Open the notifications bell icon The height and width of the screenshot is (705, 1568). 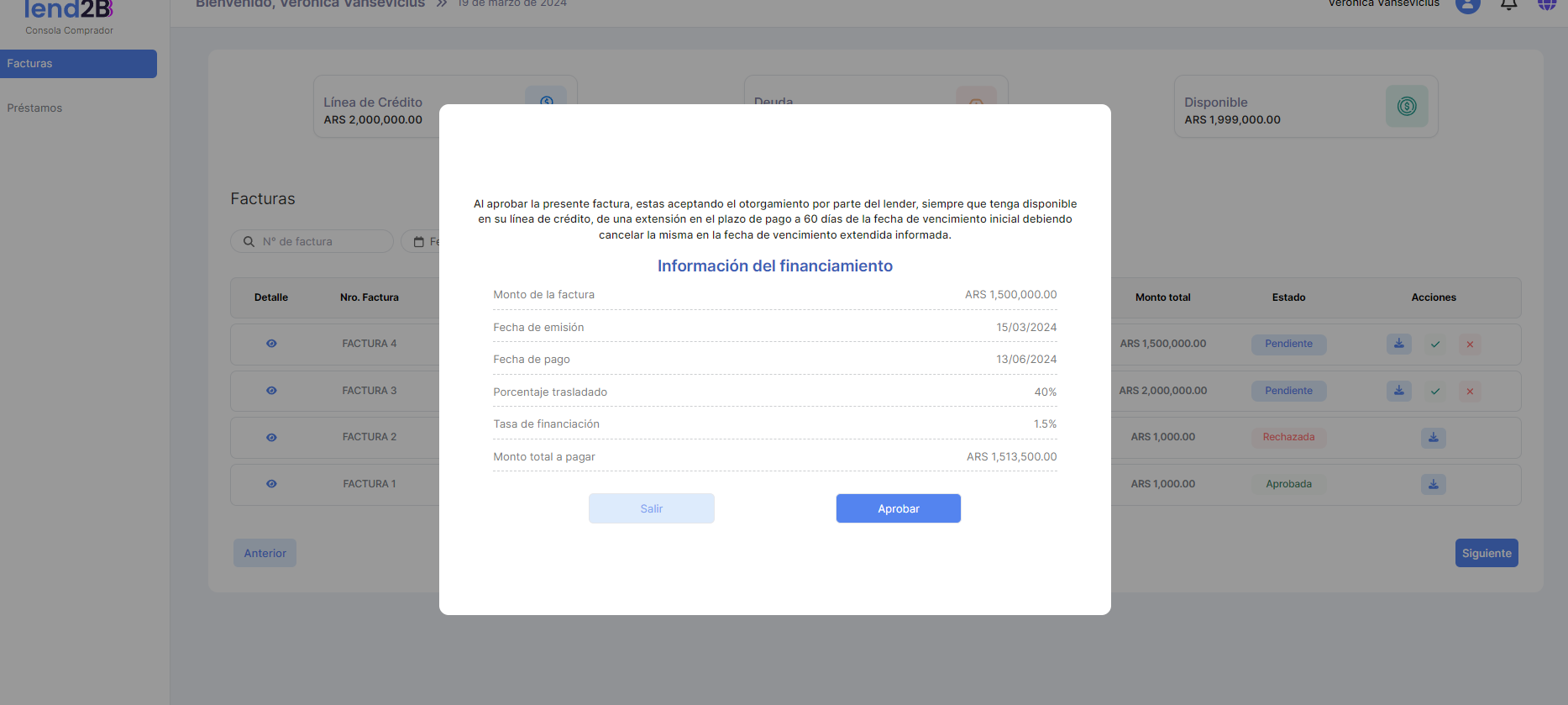1508,5
